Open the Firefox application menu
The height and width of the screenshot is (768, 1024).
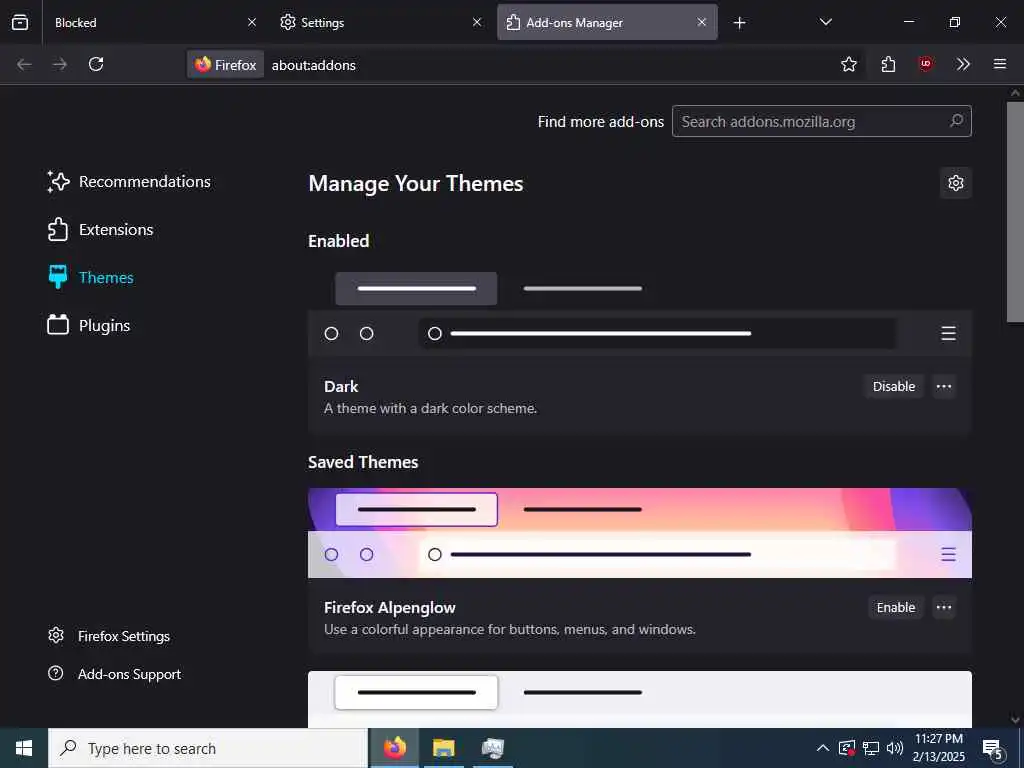click(x=1000, y=64)
